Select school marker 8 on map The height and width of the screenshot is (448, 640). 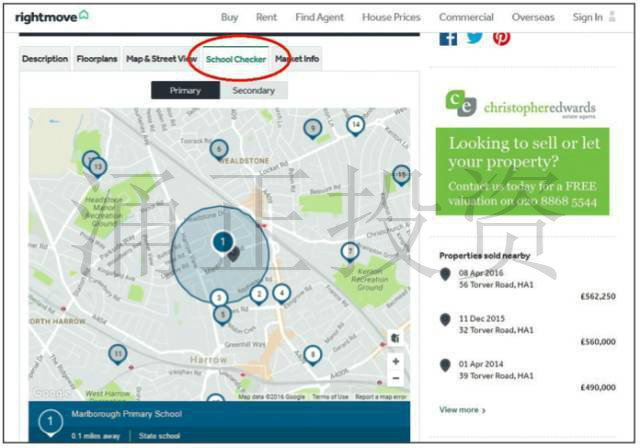[313, 355]
